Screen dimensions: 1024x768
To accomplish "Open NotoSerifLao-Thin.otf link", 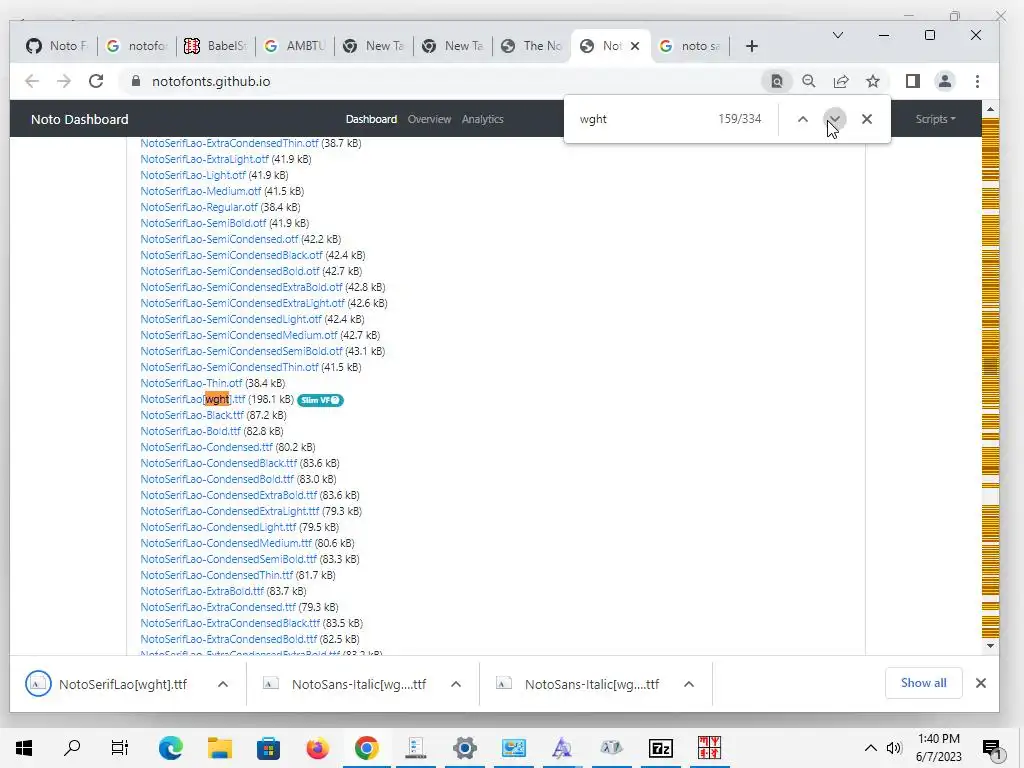I will click(x=191, y=383).
